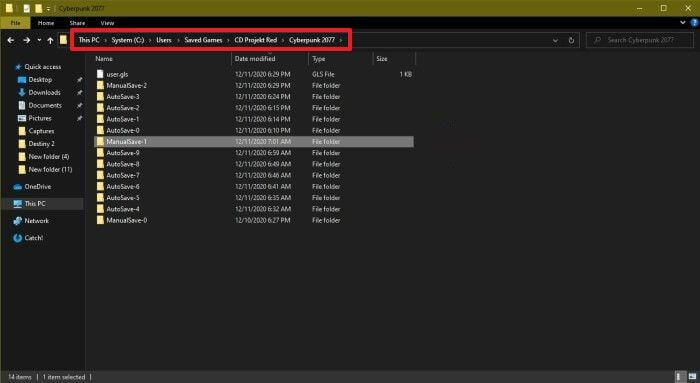The height and width of the screenshot is (383, 700).
Task: Go forward with the Forward arrow
Action: click(x=27, y=40)
